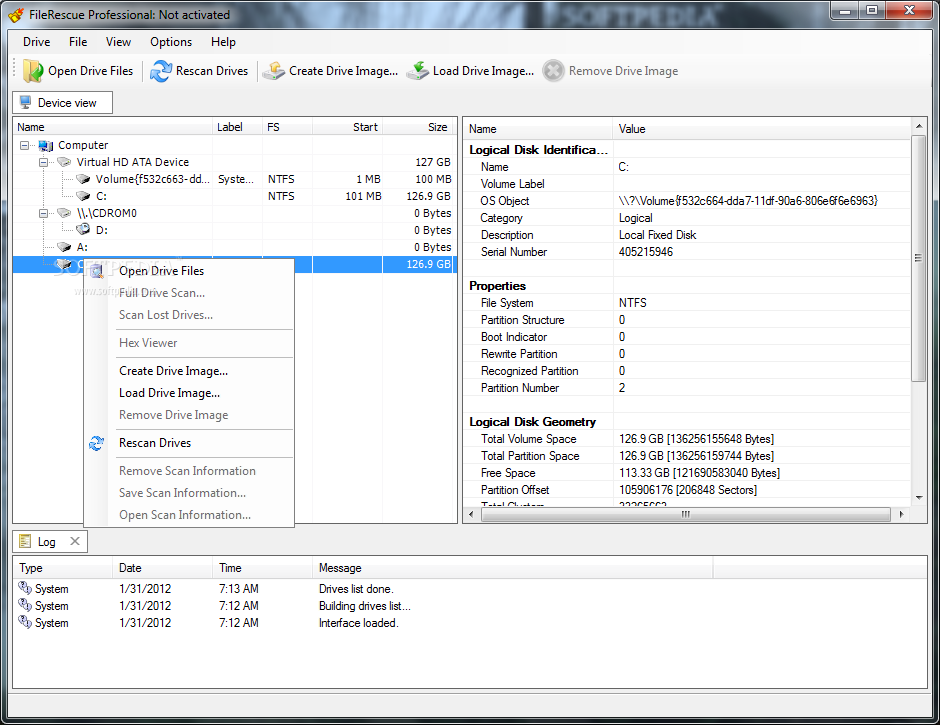Image resolution: width=940 pixels, height=725 pixels.
Task: Click the Device view monitor icon
Action: [26, 102]
